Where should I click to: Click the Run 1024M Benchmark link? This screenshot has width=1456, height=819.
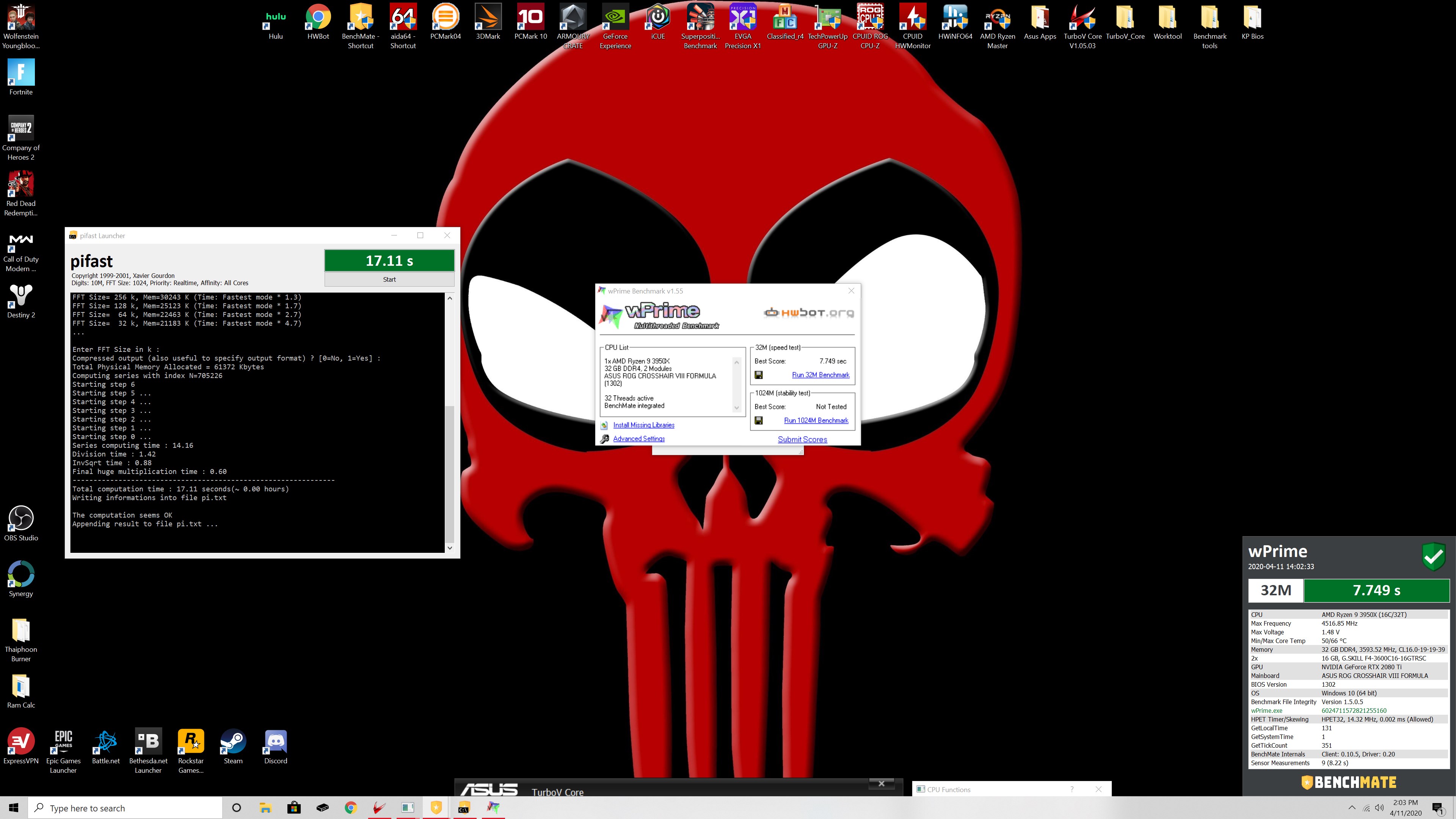click(816, 420)
